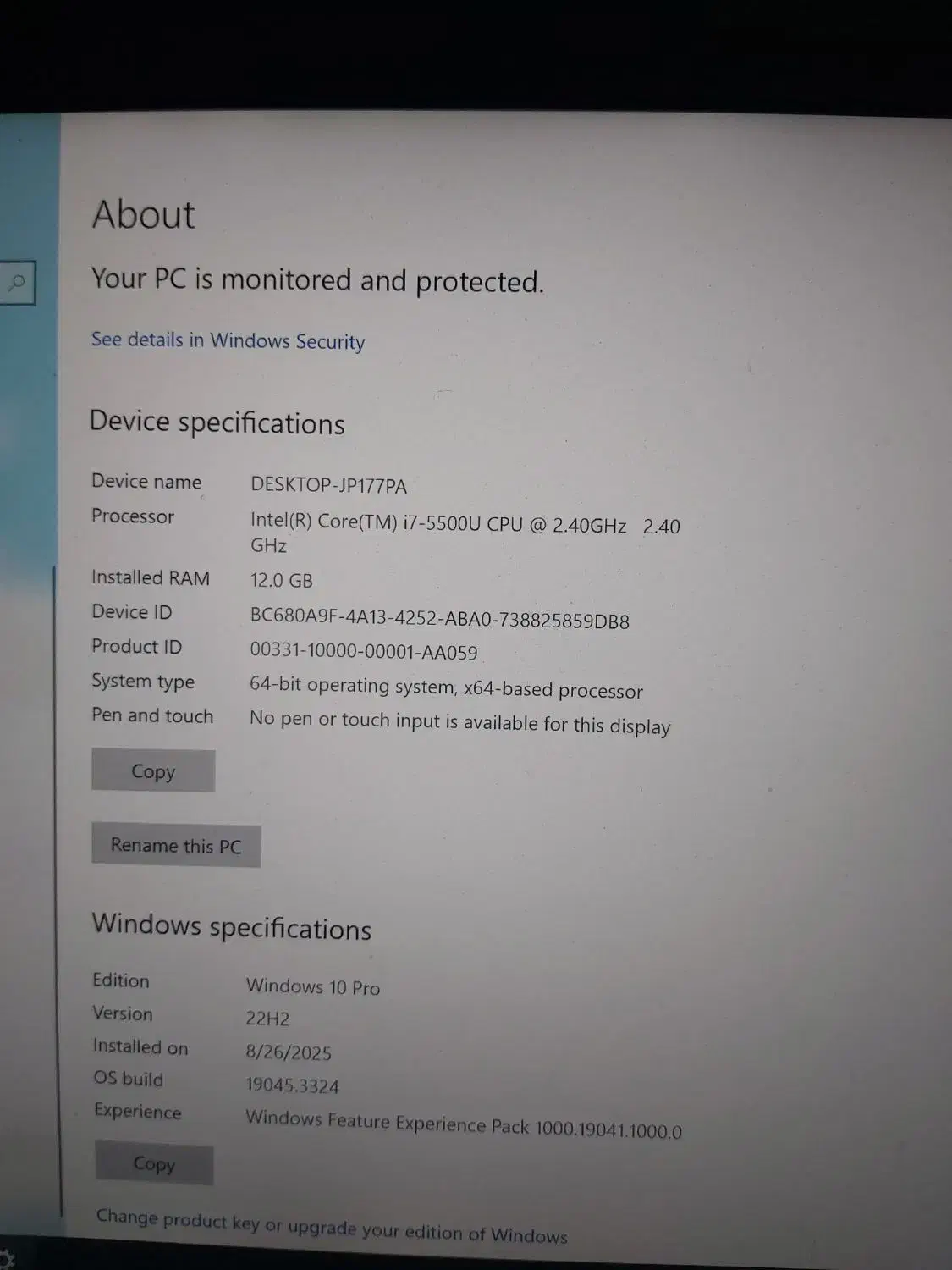Click Your PC is monitored and protected
Image resolution: width=952 pixels, height=1270 pixels.
317,280
